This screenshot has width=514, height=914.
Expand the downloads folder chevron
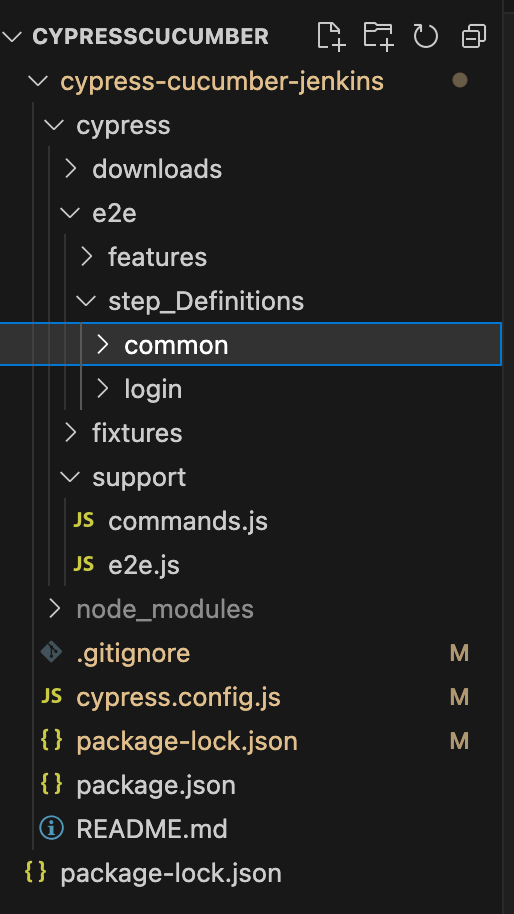[71, 169]
